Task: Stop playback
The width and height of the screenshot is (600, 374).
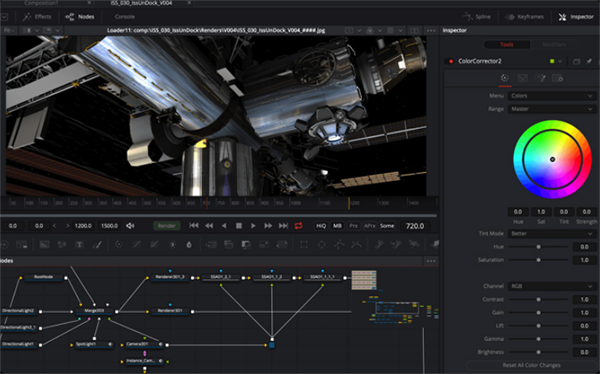Action: (x=239, y=226)
